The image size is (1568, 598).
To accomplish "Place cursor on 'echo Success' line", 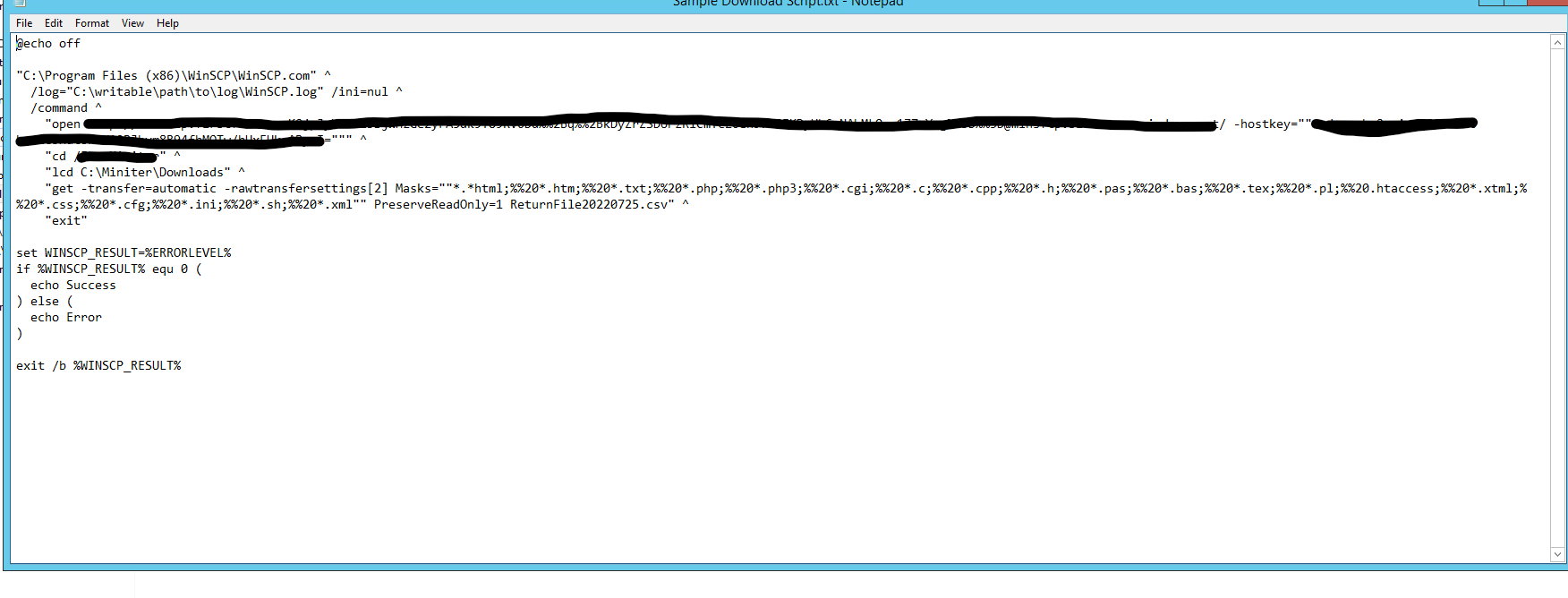I will point(73,286).
